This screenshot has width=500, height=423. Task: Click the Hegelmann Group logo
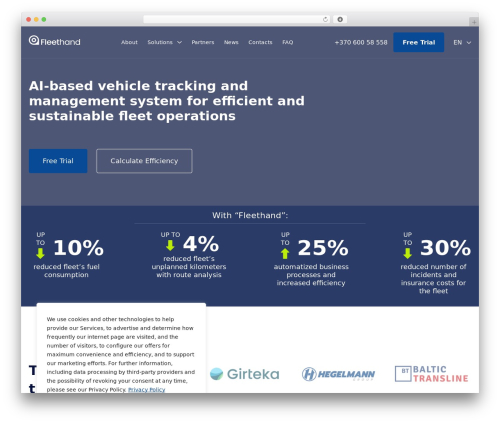point(338,374)
